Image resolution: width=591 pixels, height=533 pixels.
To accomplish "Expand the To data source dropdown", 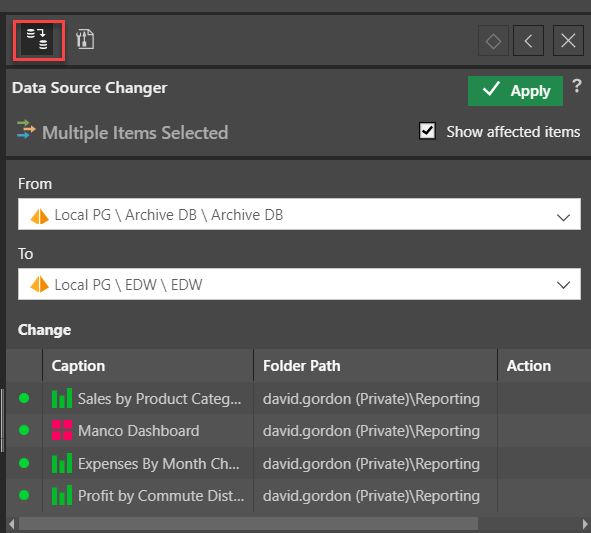I will click(563, 285).
